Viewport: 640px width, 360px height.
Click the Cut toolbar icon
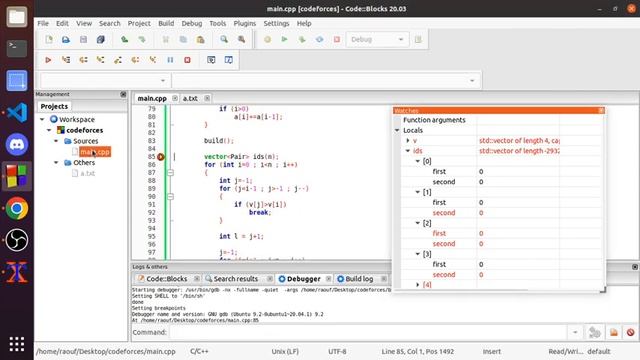[x=166, y=40]
